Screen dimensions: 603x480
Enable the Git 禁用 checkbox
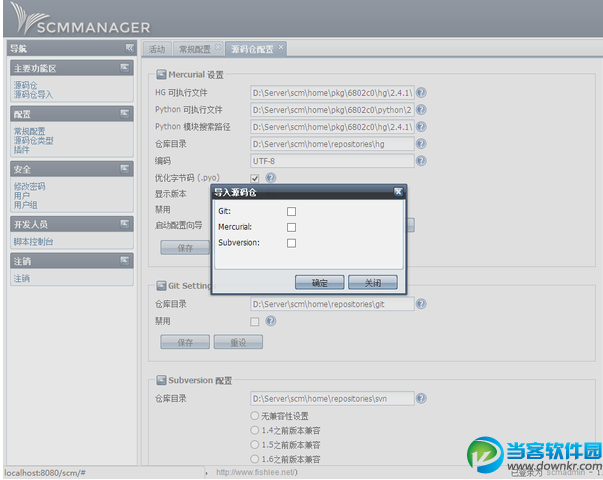click(x=255, y=321)
